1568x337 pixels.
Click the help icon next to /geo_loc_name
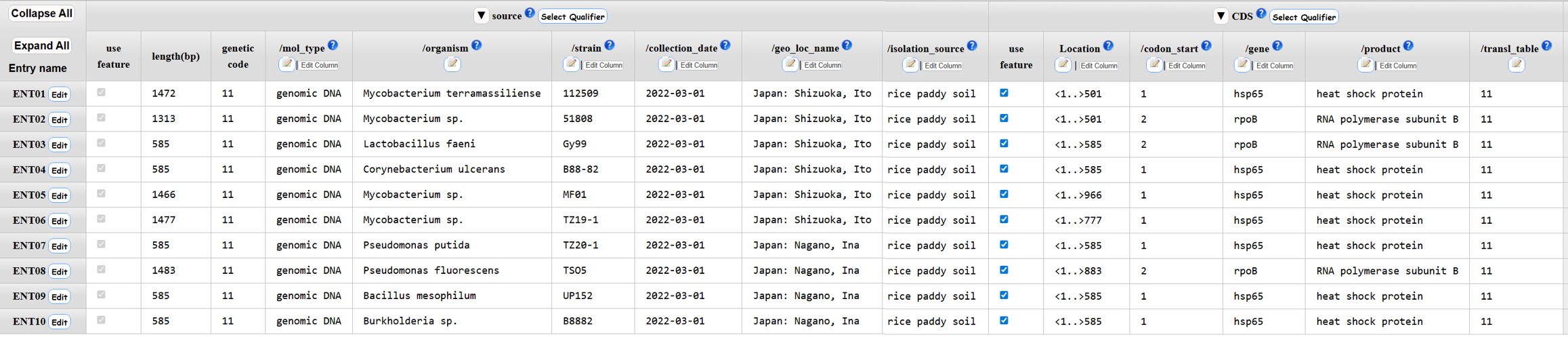click(847, 45)
